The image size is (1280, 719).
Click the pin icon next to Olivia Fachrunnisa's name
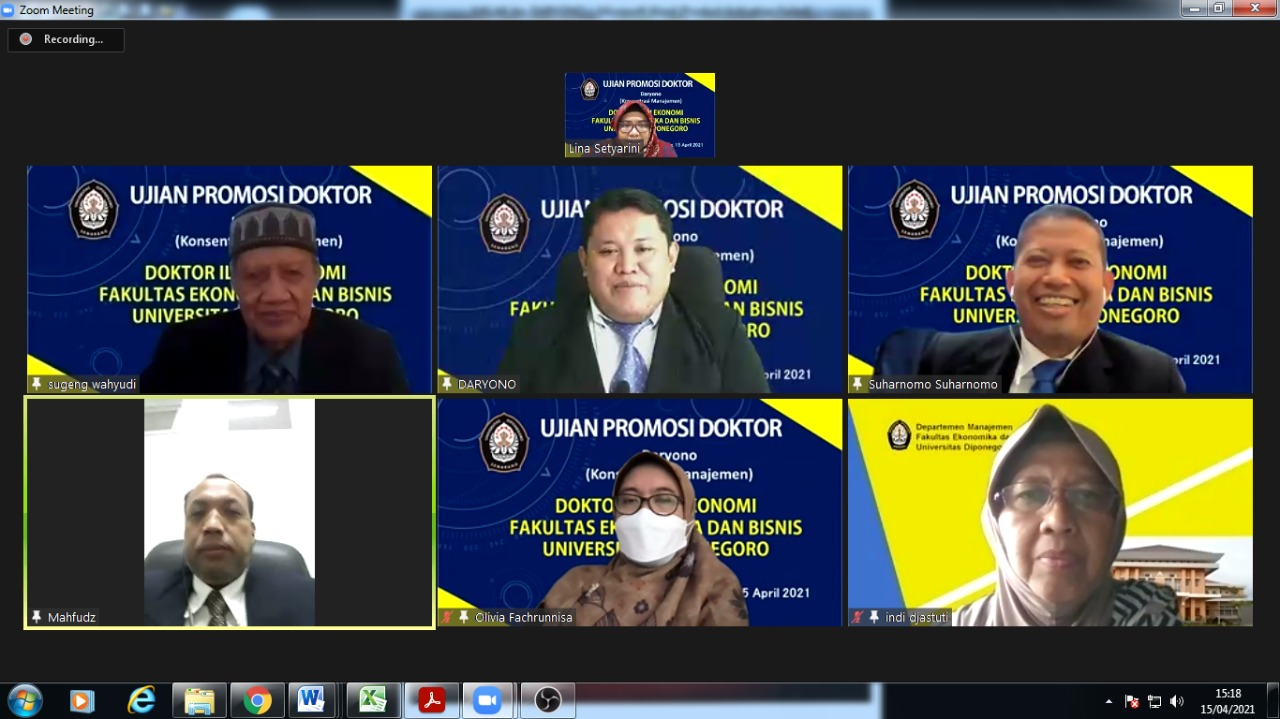[x=463, y=617]
